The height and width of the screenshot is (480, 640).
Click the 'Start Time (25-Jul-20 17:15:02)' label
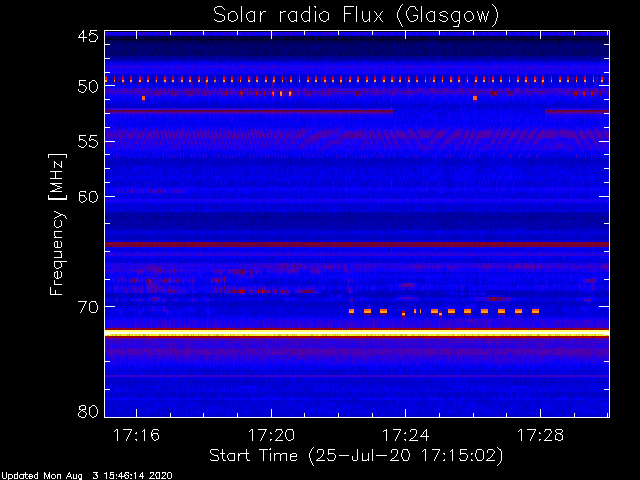click(x=356, y=456)
